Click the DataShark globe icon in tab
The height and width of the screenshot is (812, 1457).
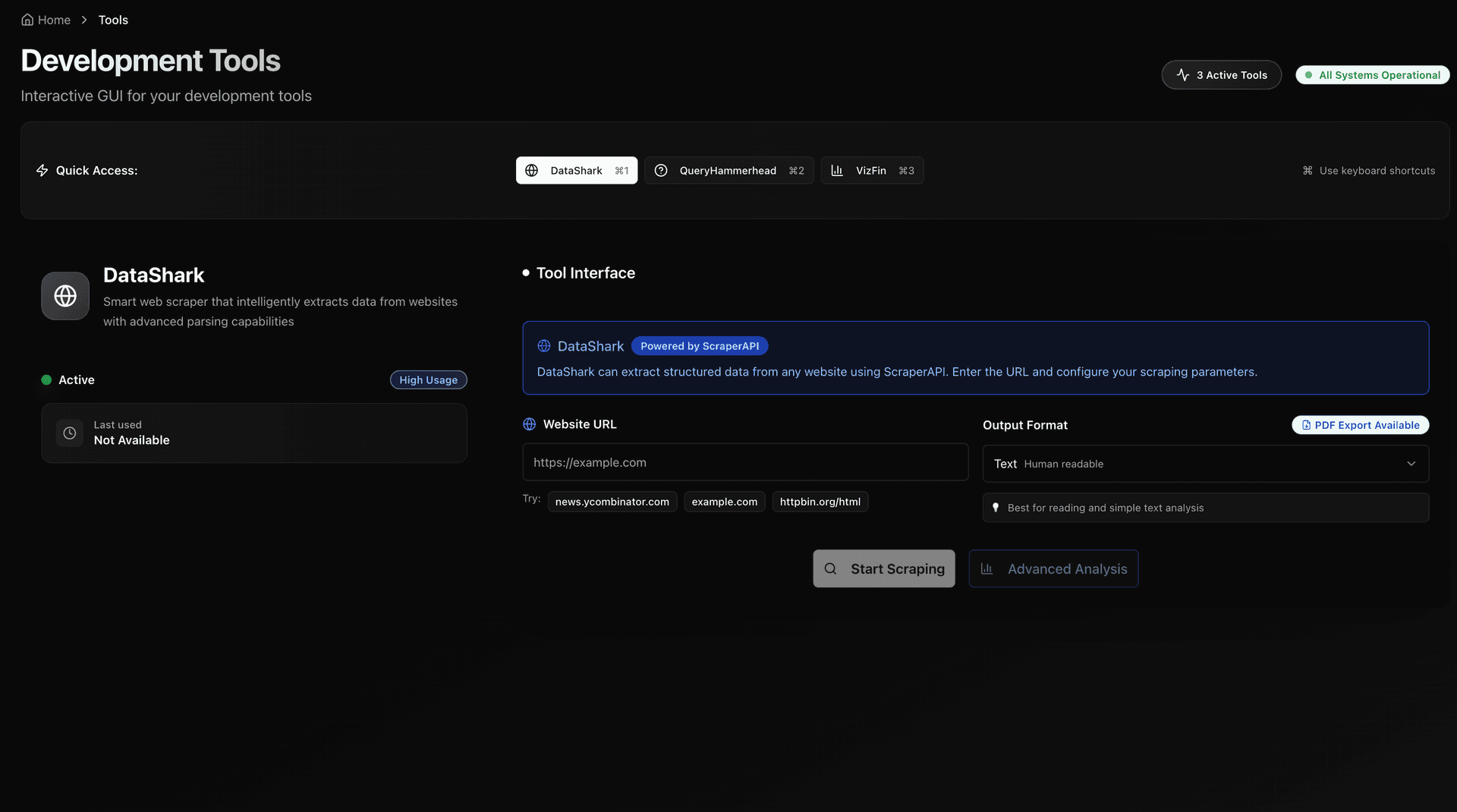(x=532, y=170)
